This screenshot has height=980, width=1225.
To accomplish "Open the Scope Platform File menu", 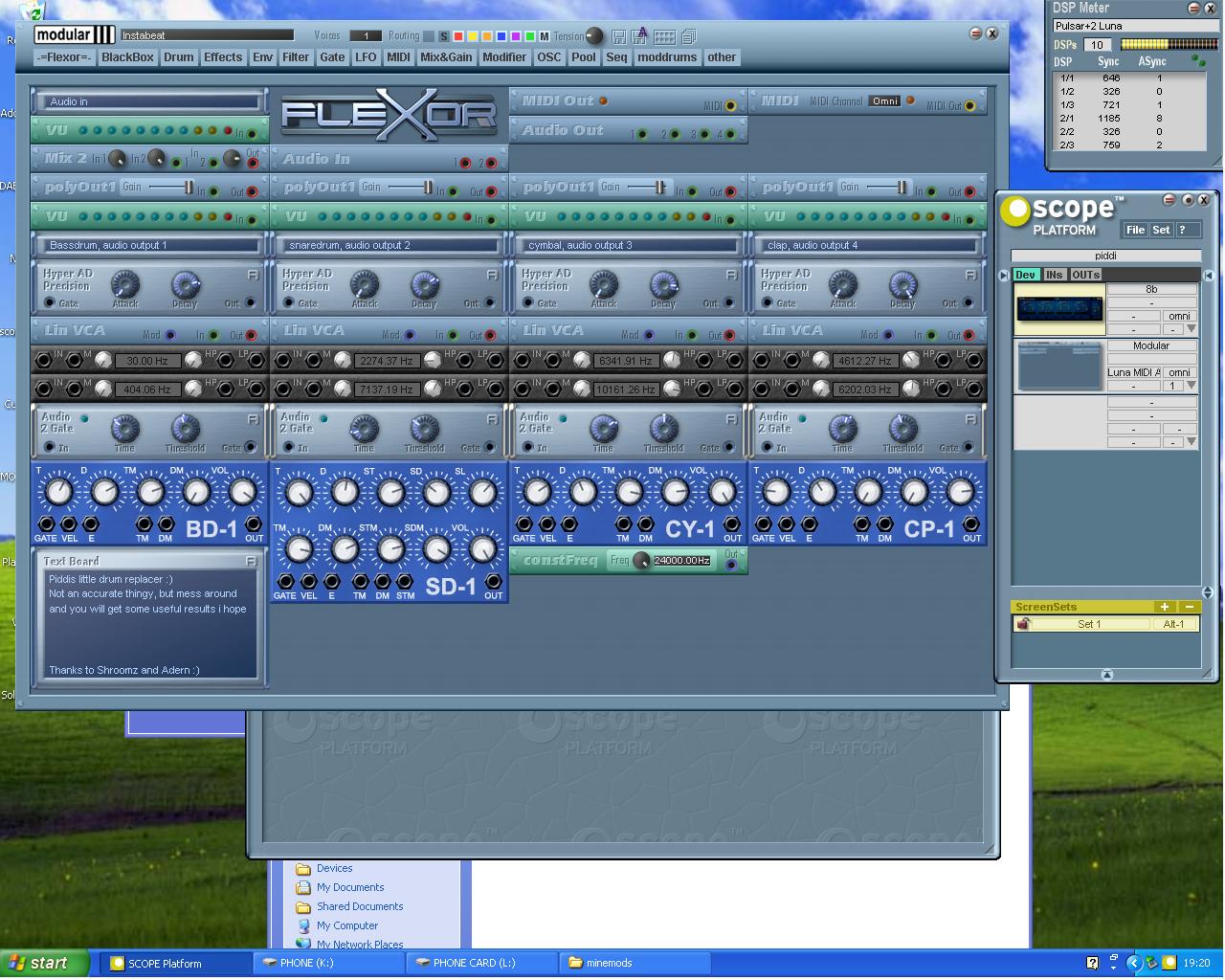I will click(x=1135, y=230).
